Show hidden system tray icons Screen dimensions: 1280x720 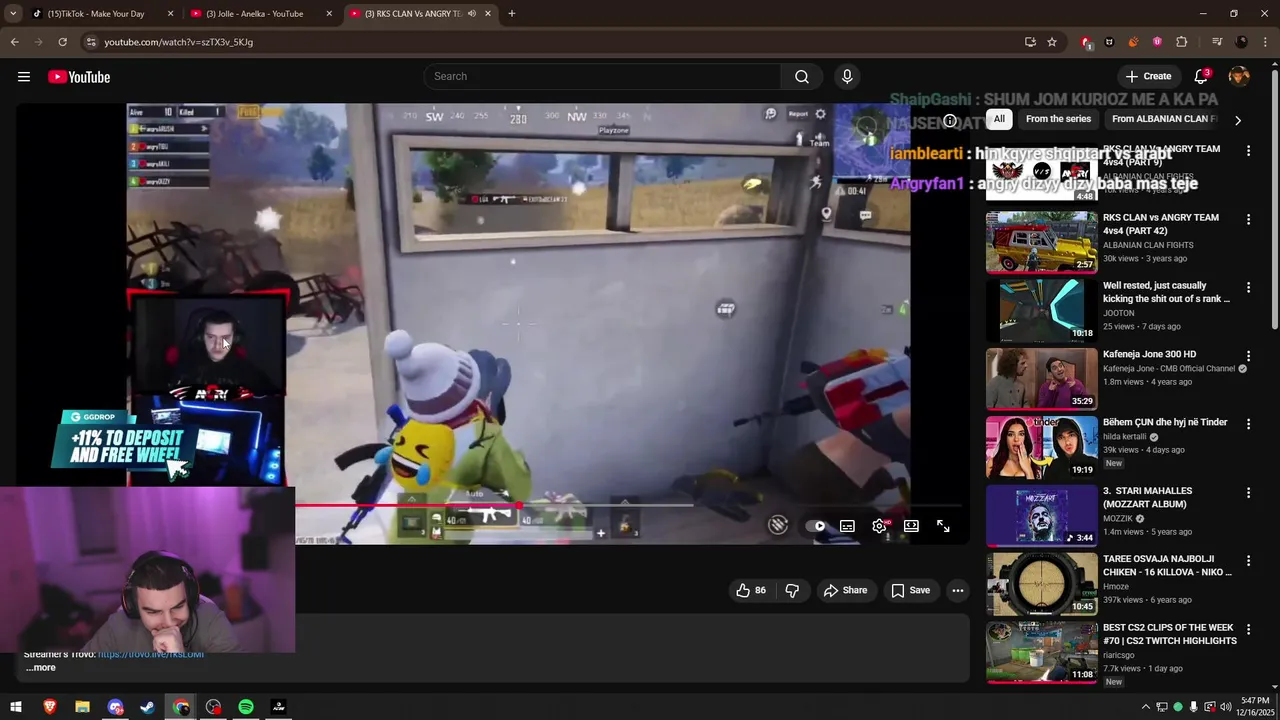pos(1145,707)
